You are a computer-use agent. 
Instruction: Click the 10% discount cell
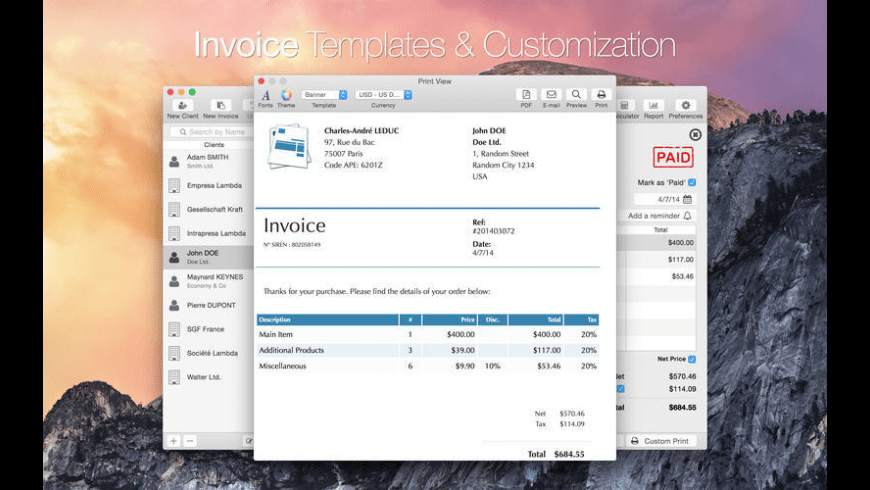[492, 366]
